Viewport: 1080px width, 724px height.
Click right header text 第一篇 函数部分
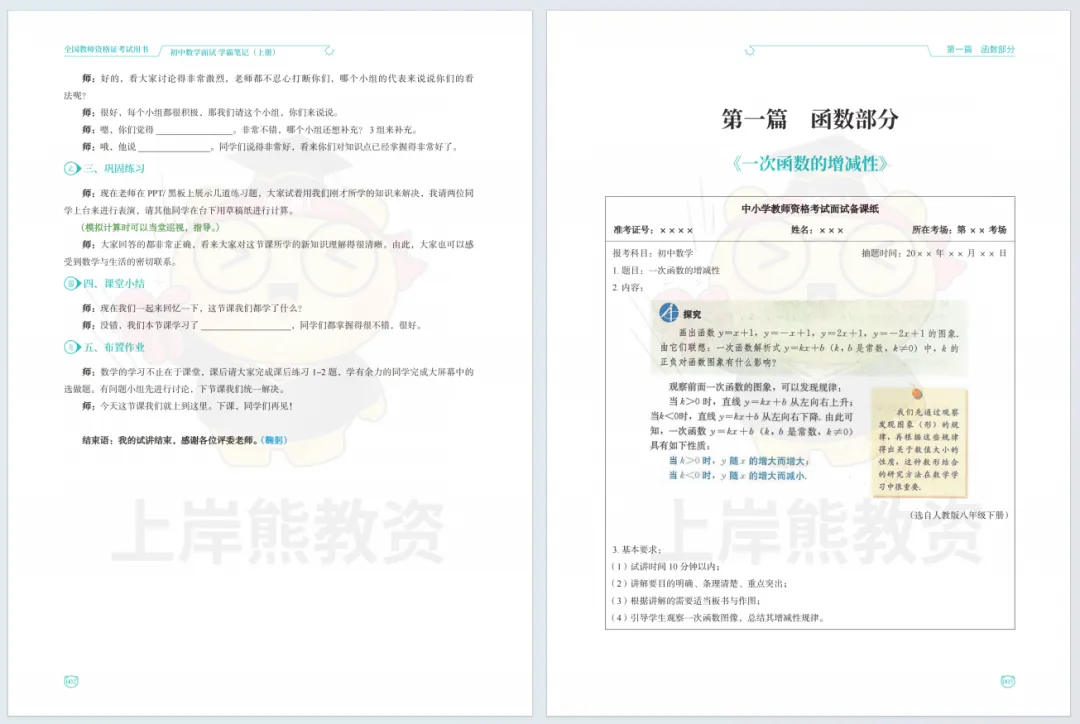(x=980, y=50)
